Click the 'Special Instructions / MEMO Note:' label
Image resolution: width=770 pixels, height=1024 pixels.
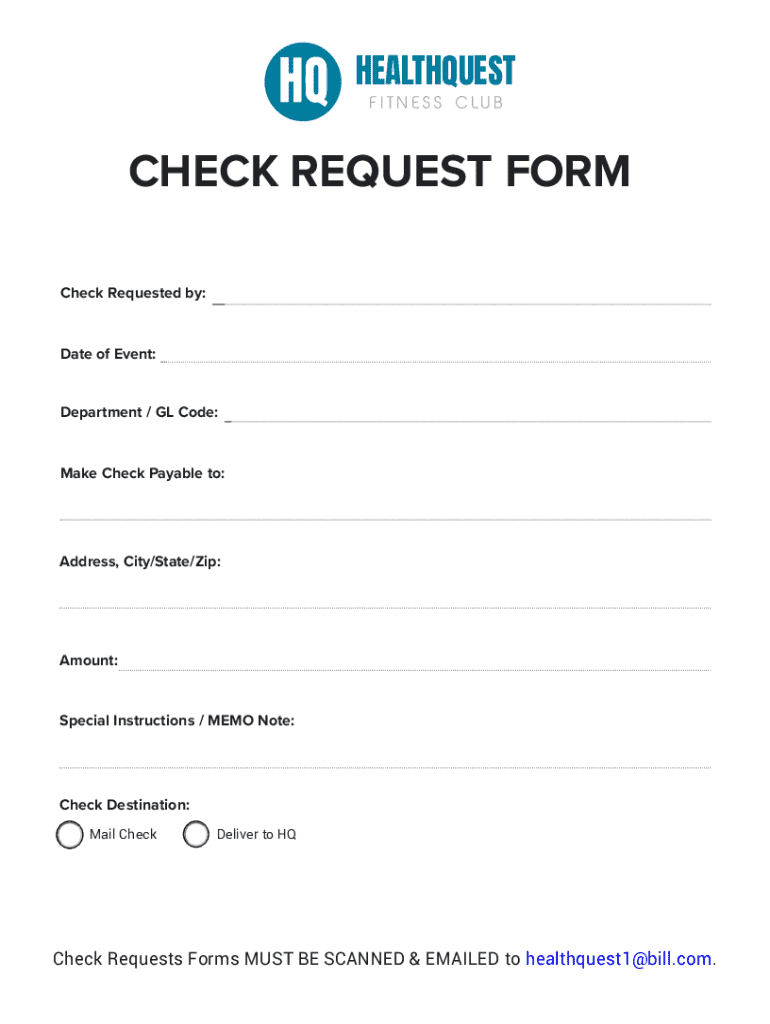177,721
